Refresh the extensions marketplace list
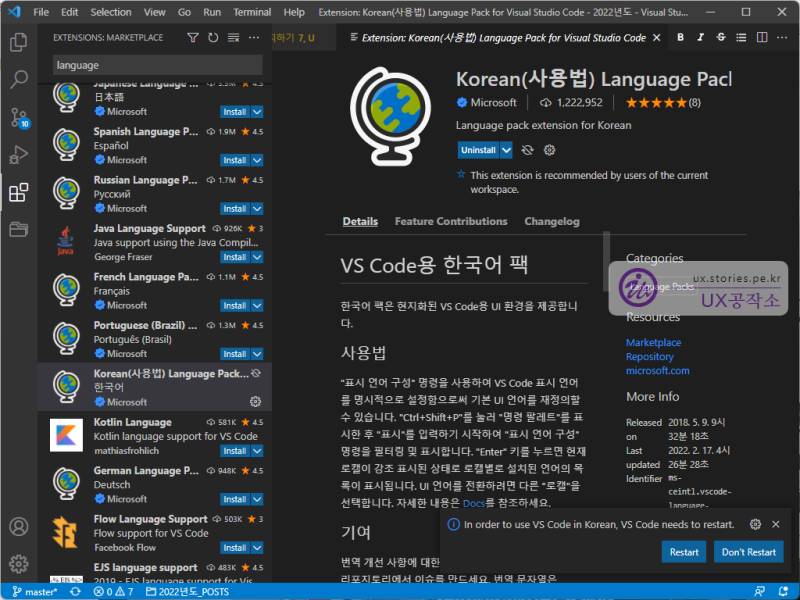800x600 pixels. coord(213,38)
